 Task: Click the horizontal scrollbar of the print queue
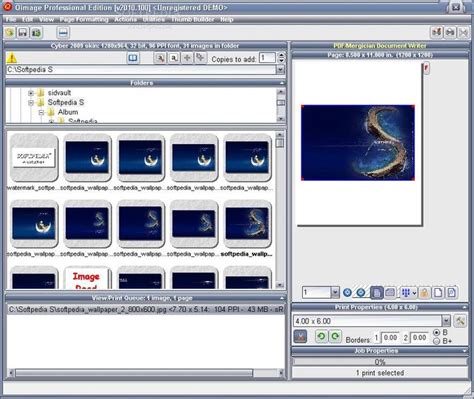pyautogui.click(x=145, y=373)
